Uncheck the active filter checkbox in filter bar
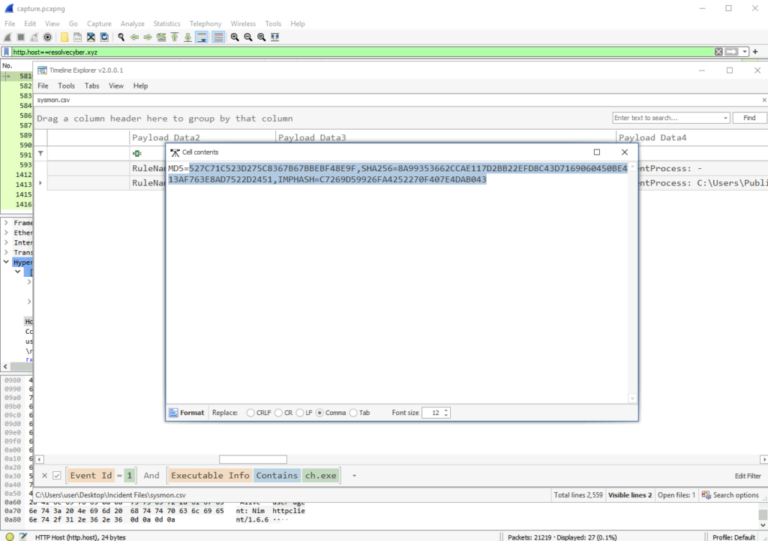The width and height of the screenshot is (768, 541). point(57,476)
